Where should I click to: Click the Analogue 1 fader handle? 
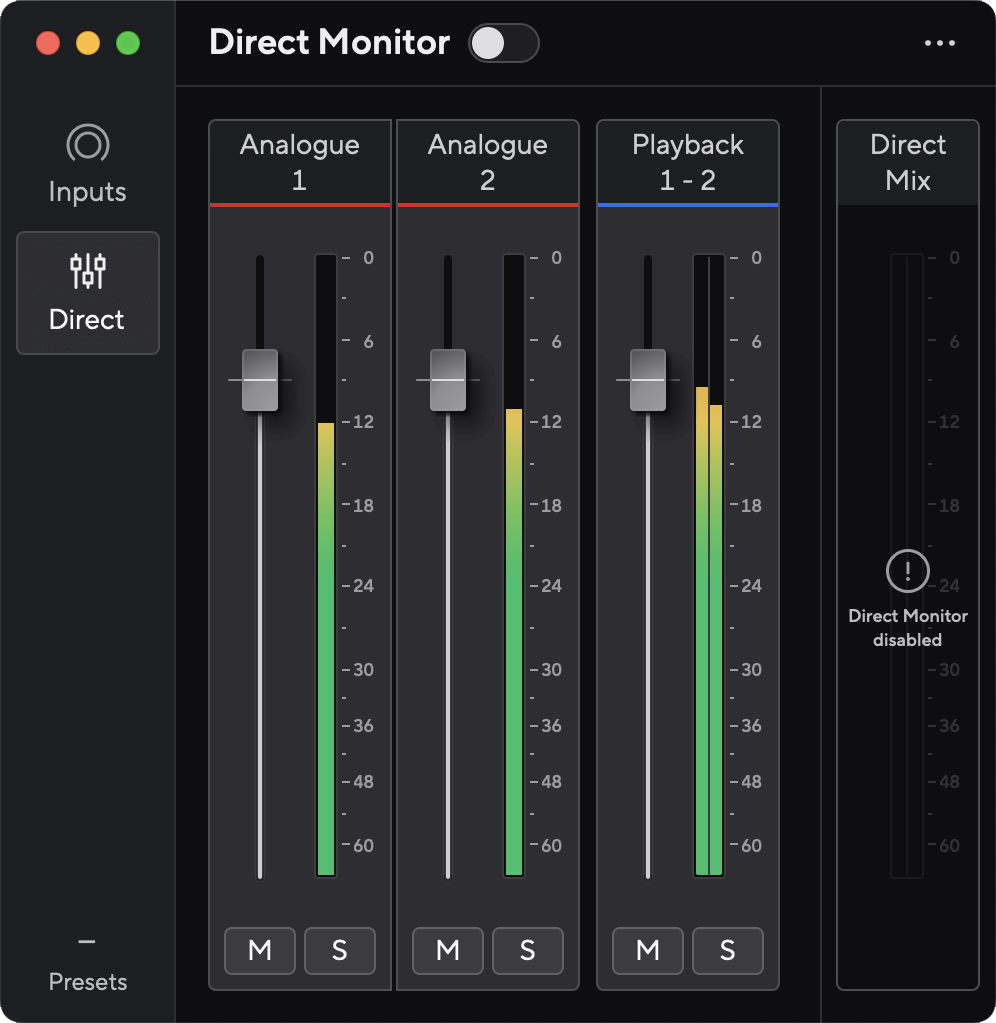260,380
